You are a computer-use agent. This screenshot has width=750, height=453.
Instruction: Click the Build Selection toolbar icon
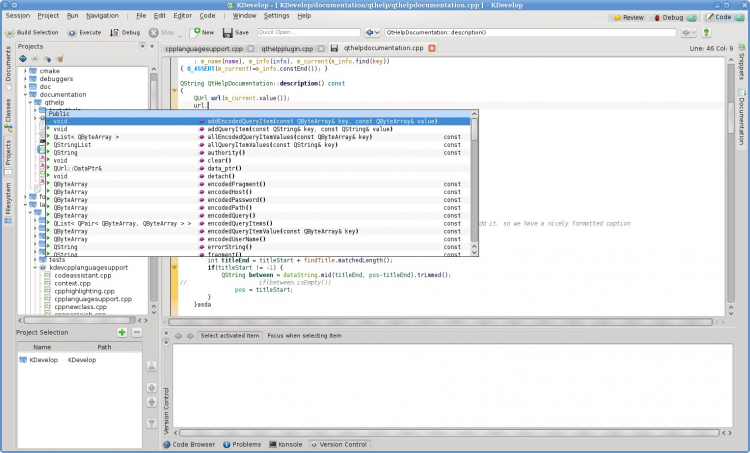[x=9, y=32]
